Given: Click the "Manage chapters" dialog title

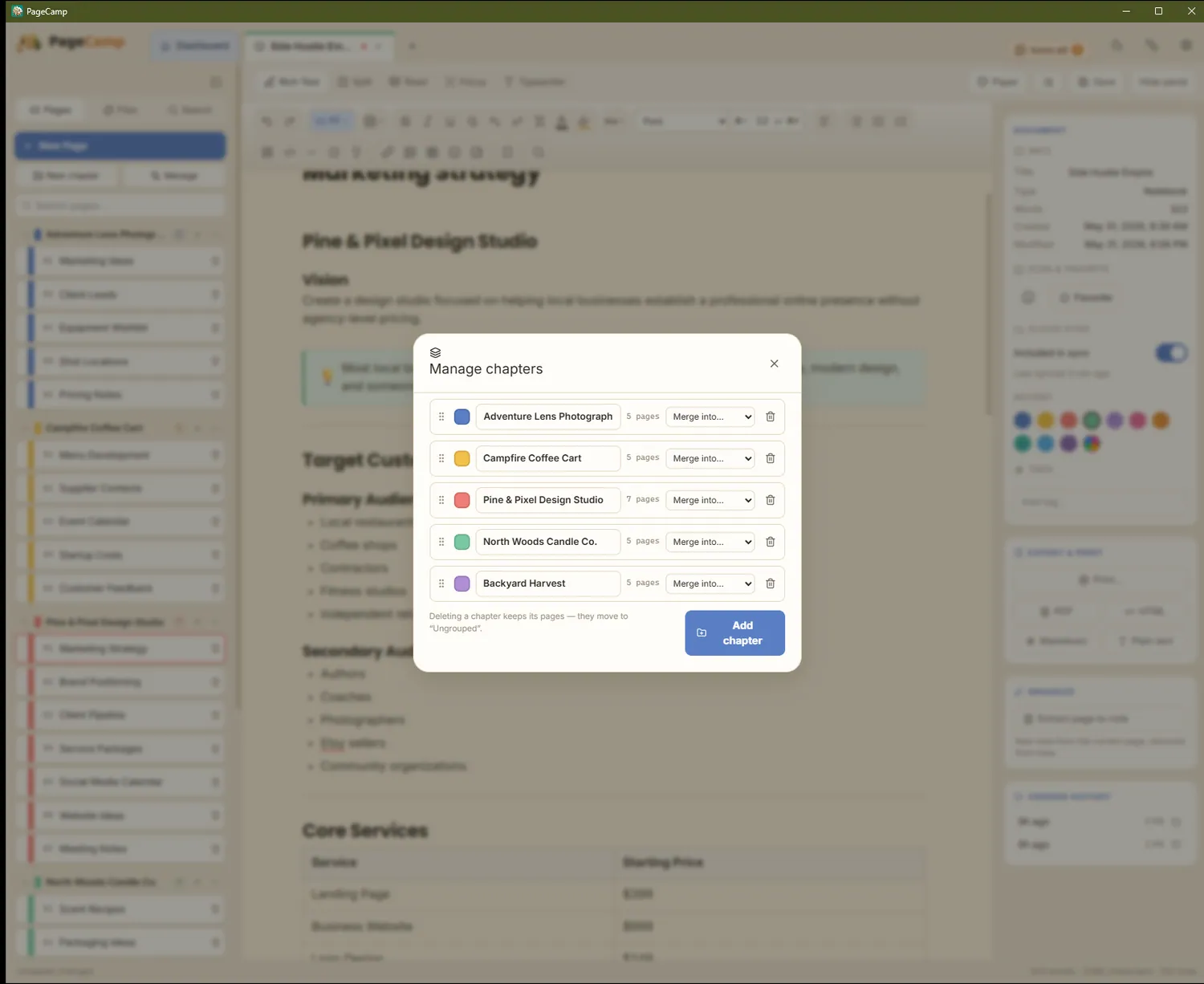Looking at the screenshot, I should (486, 369).
